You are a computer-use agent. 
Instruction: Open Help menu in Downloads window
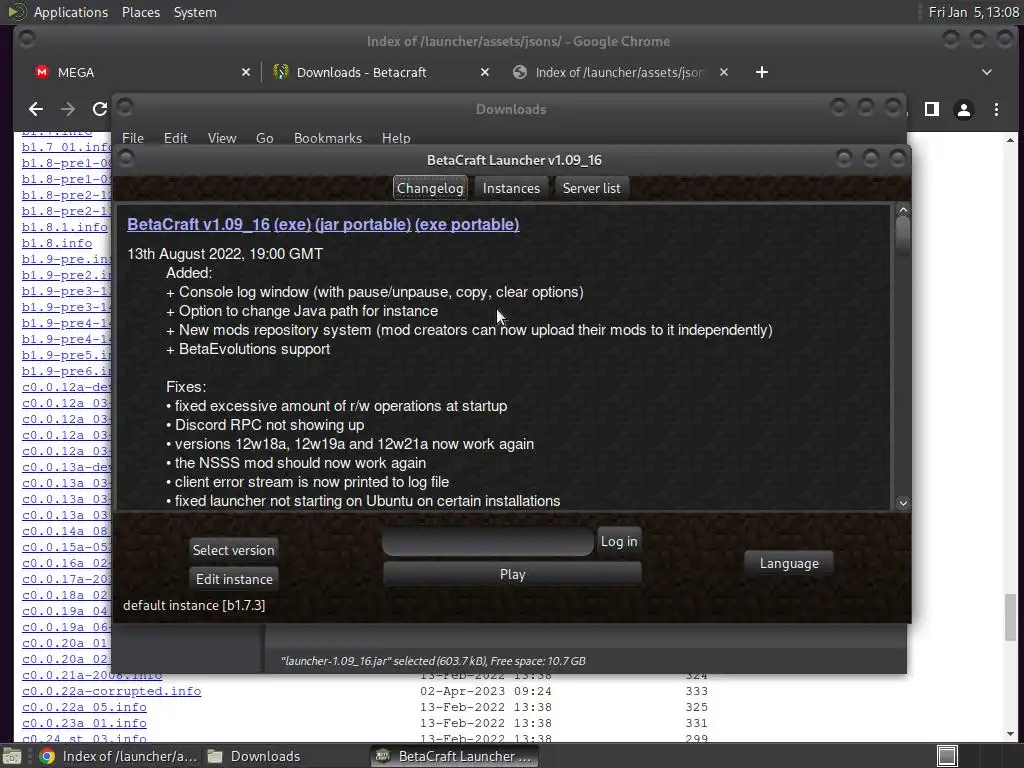[396, 138]
